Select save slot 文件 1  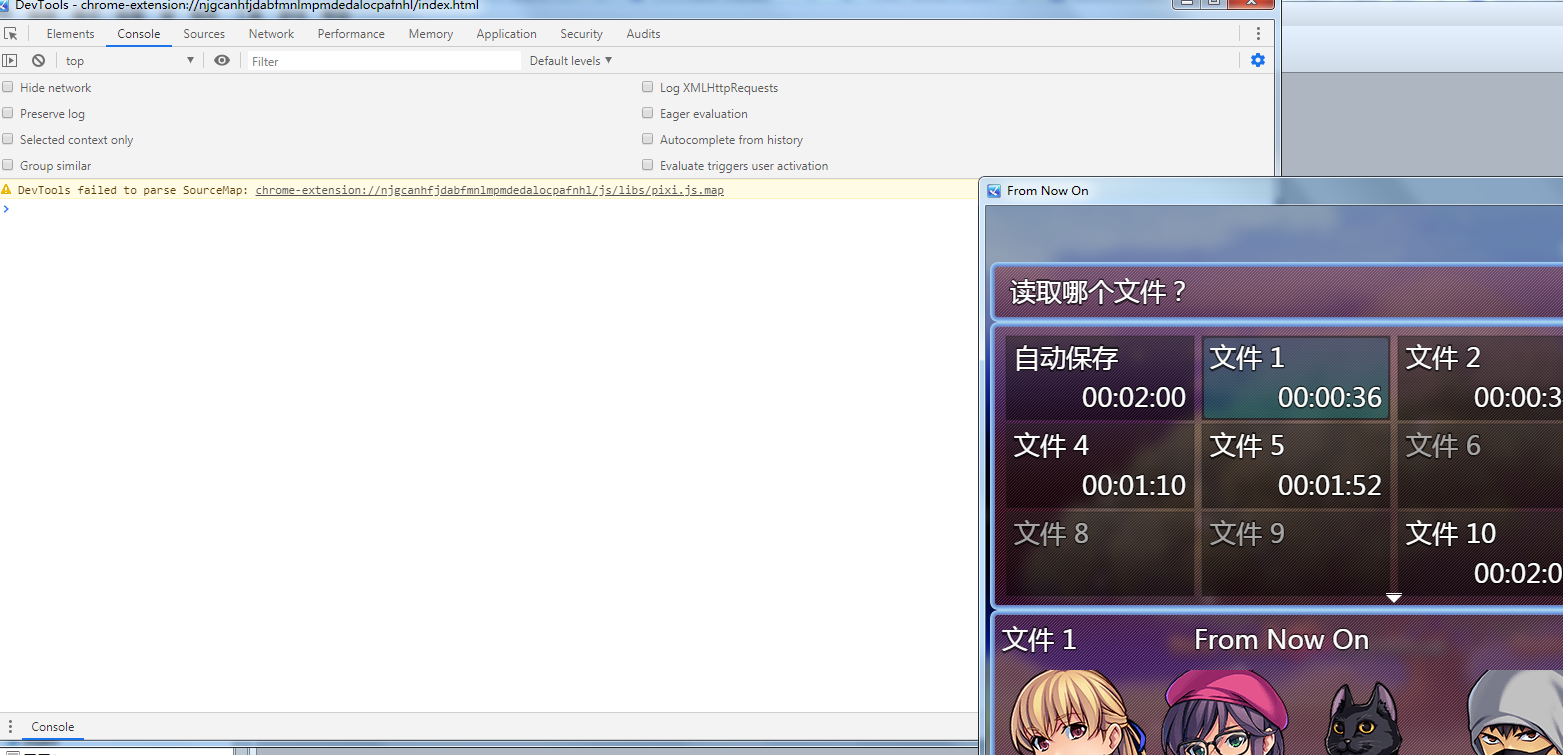click(1295, 378)
